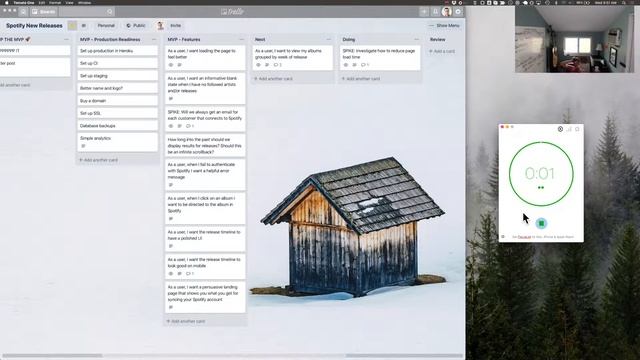The image size is (640, 360).
Task: Open the Window menu in the menu bar
Action: 84,2
